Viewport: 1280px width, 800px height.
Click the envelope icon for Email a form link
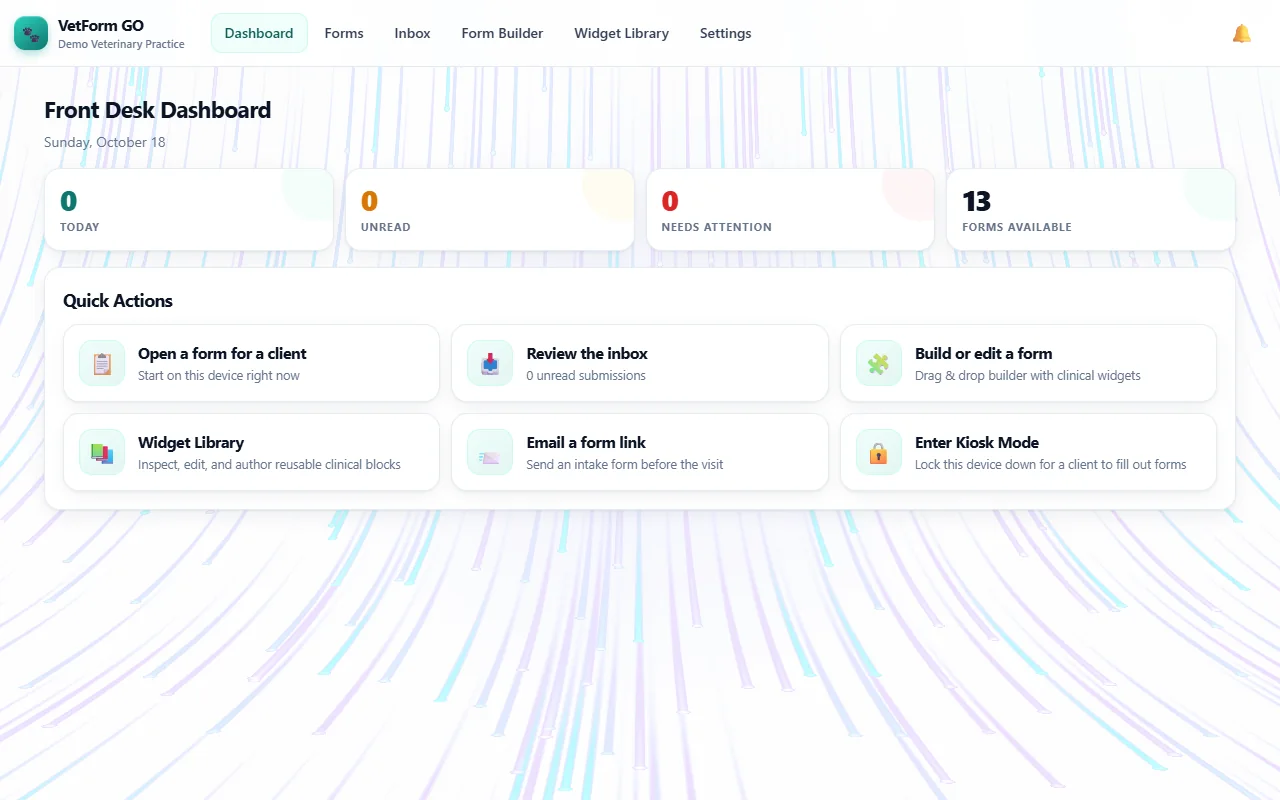pyautogui.click(x=490, y=453)
